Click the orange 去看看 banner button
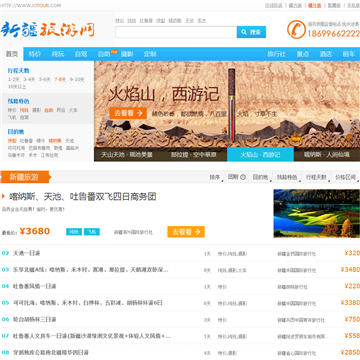The width and height of the screenshot is (360, 360). tap(128, 113)
